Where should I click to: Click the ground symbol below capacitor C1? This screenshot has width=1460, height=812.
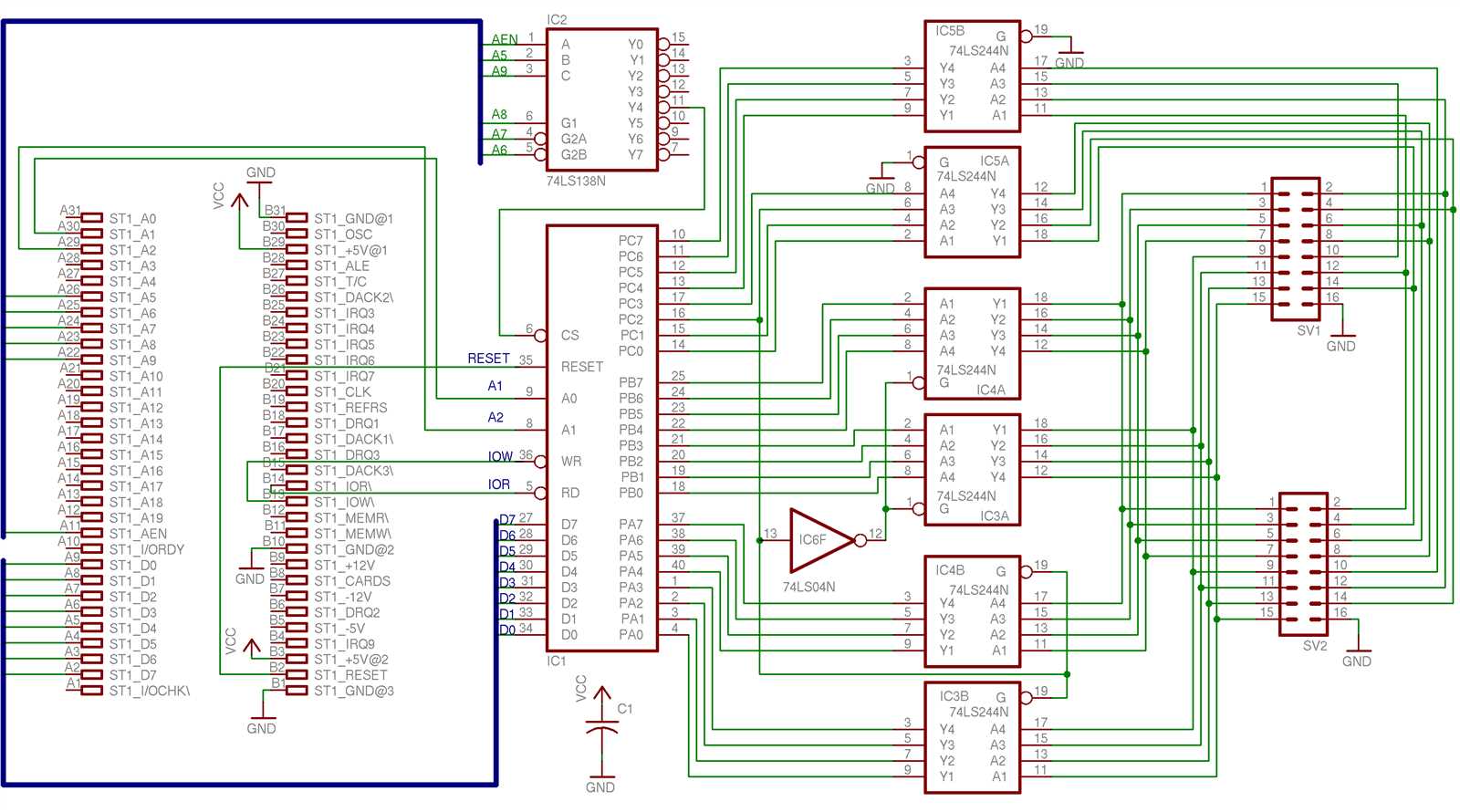pyautogui.click(x=601, y=776)
